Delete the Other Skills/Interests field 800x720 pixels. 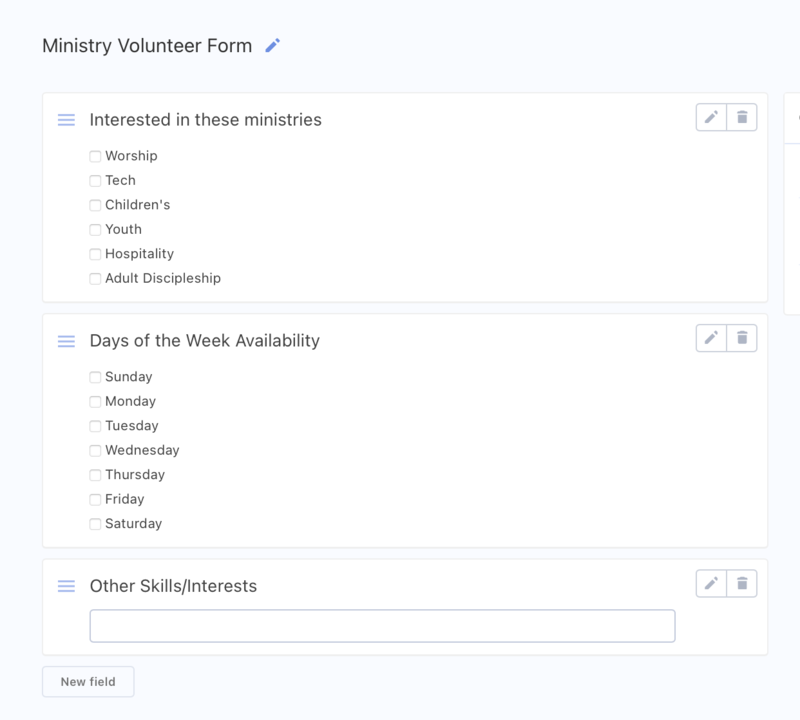(741, 583)
